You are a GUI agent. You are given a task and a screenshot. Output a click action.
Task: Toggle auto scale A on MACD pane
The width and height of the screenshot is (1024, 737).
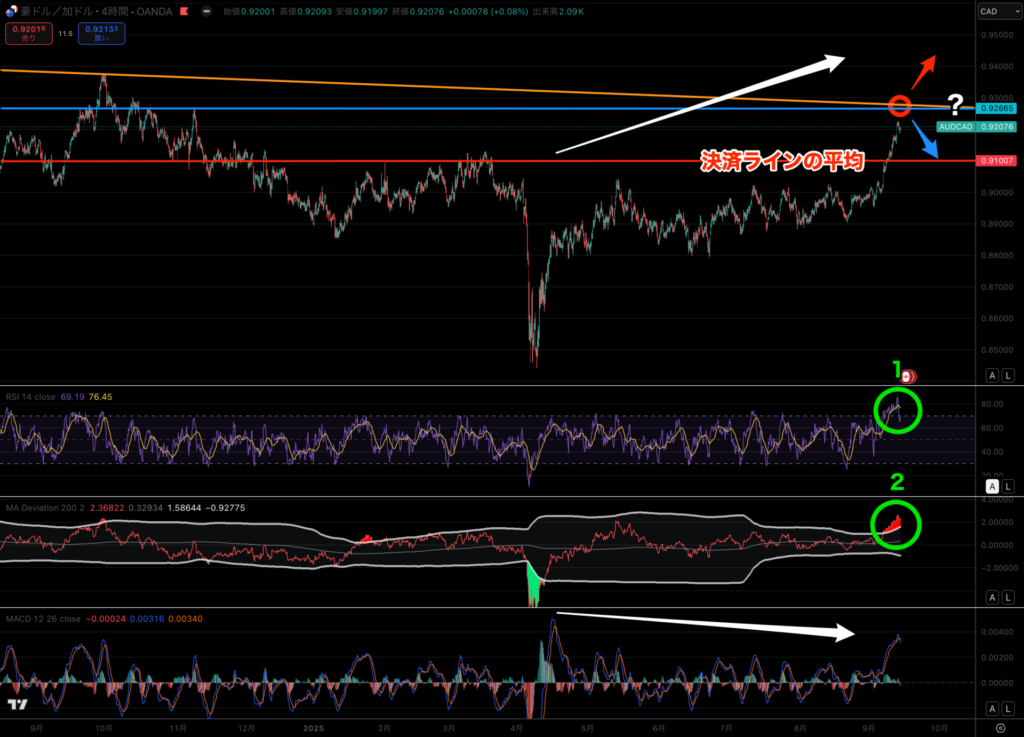coord(991,707)
